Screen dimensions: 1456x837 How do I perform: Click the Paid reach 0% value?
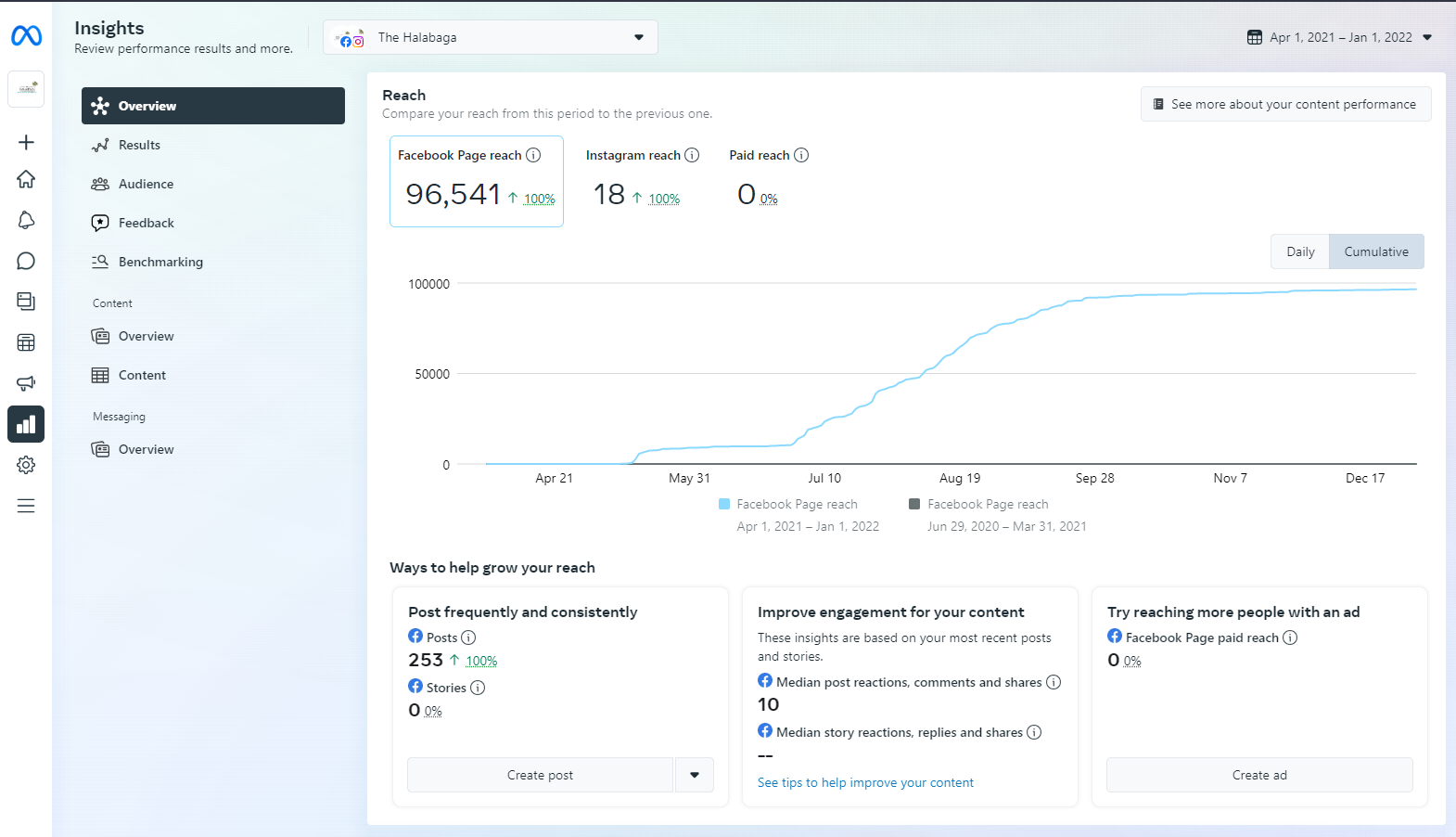tap(769, 199)
